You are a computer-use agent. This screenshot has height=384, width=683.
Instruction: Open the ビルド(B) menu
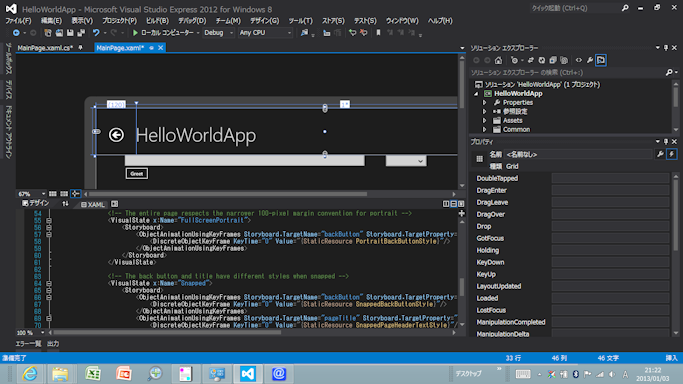click(157, 21)
